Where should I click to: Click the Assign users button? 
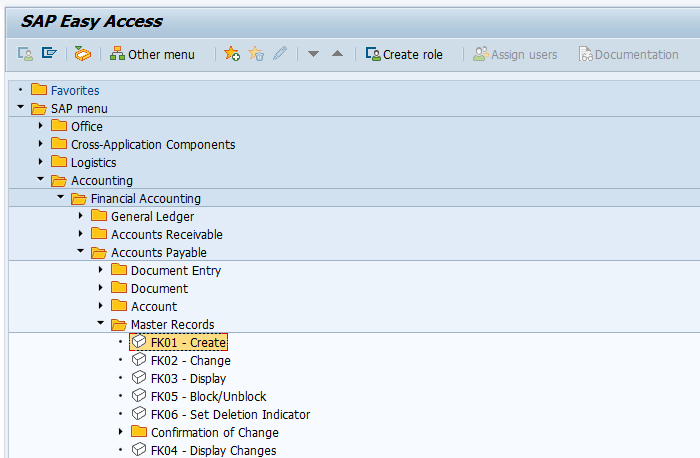515,54
